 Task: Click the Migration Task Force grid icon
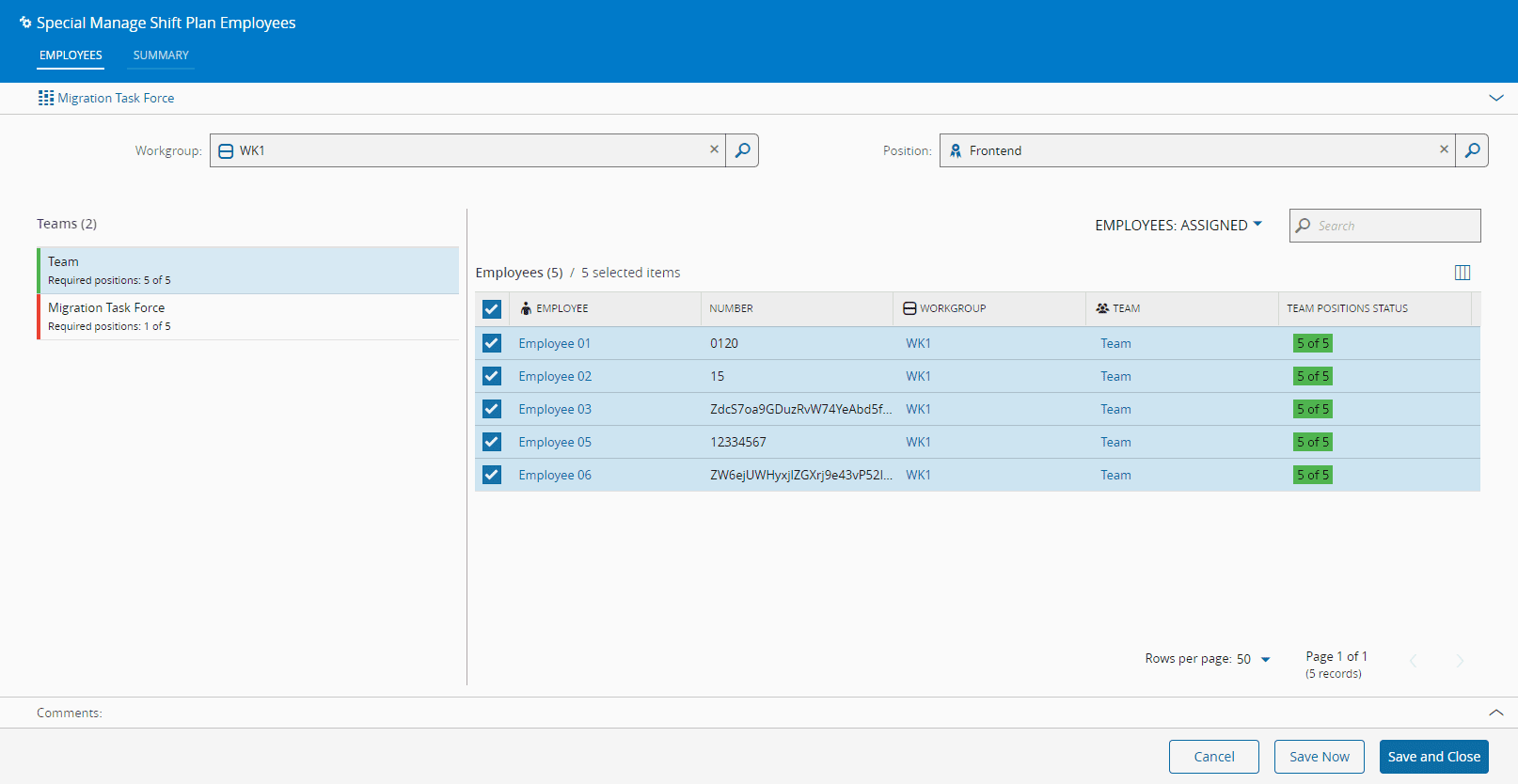click(x=45, y=98)
